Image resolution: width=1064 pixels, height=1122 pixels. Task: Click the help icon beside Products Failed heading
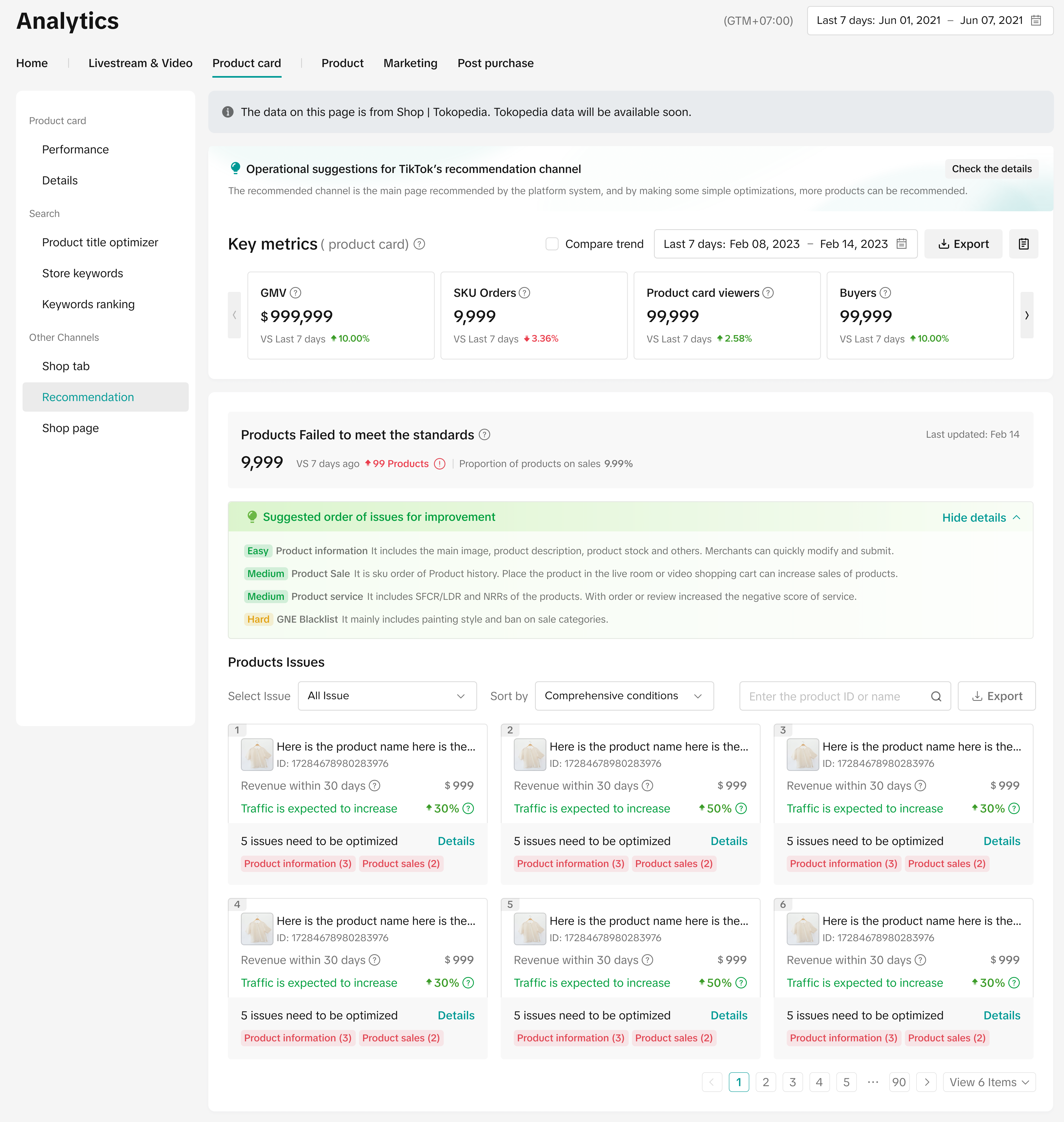point(484,434)
